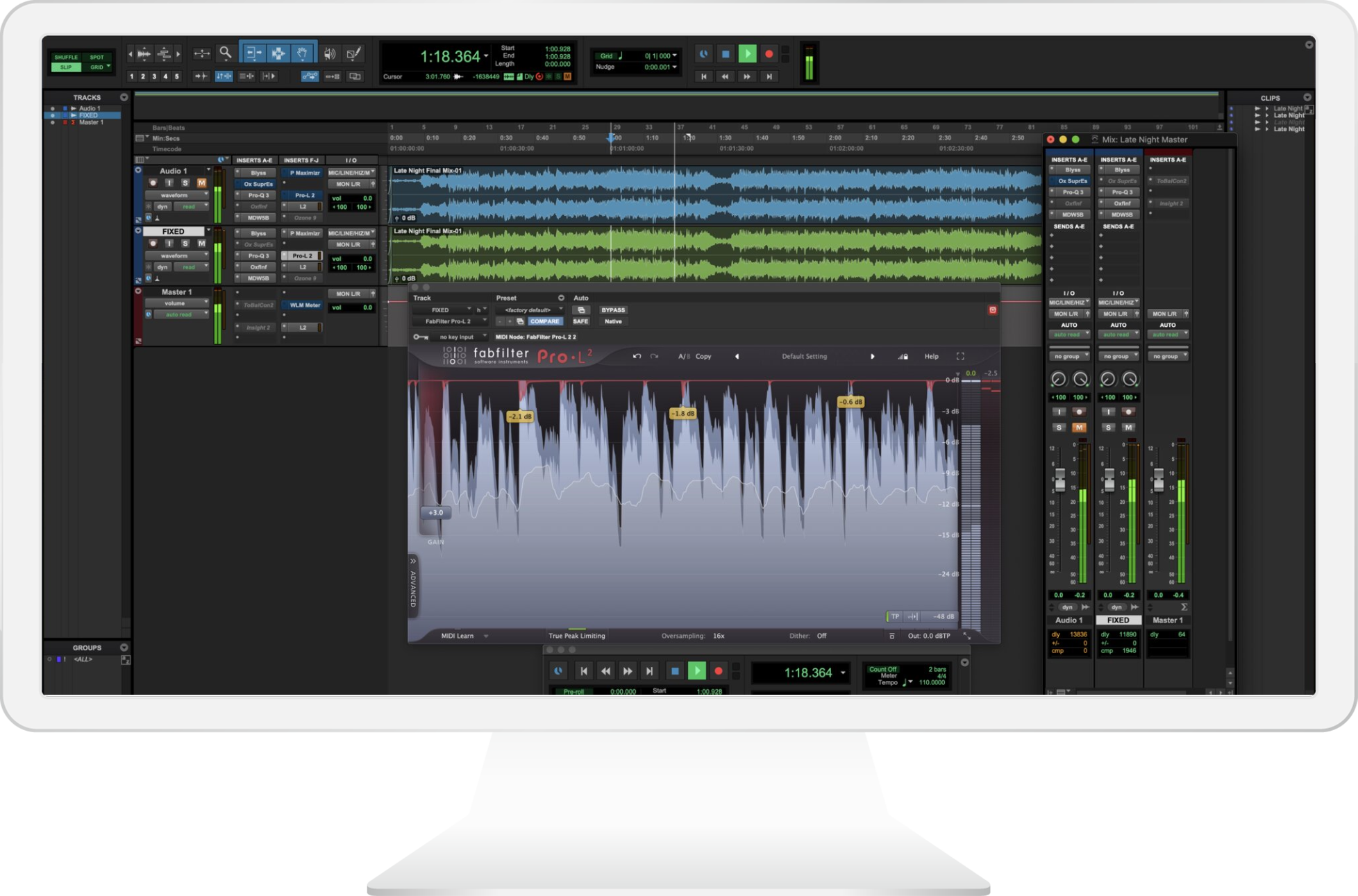Screen dimensions: 1358x896
Task: Click Return to Zero in main toolbar
Action: click(x=704, y=76)
